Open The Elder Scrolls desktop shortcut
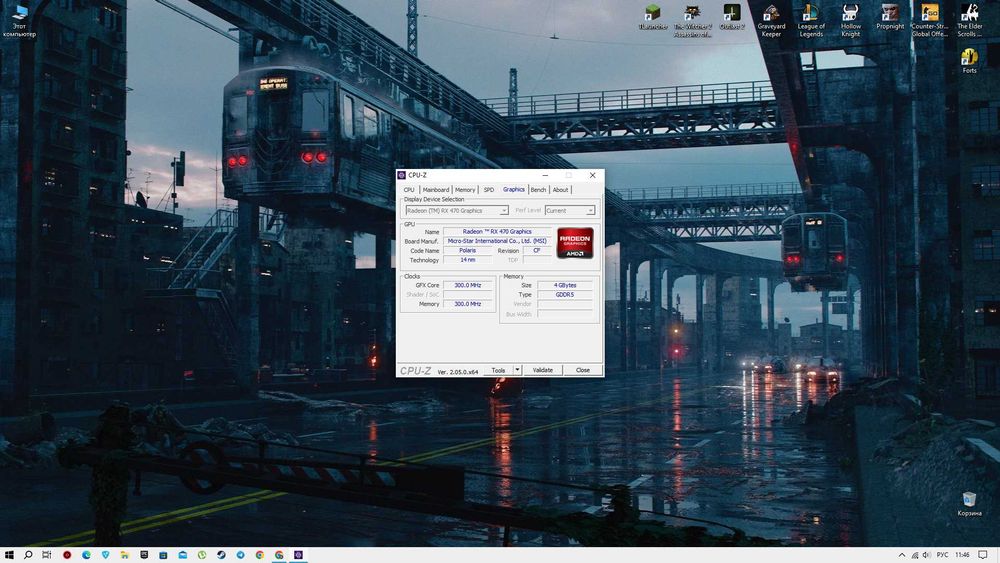Screen dimensions: 1000x563 tap(969, 20)
